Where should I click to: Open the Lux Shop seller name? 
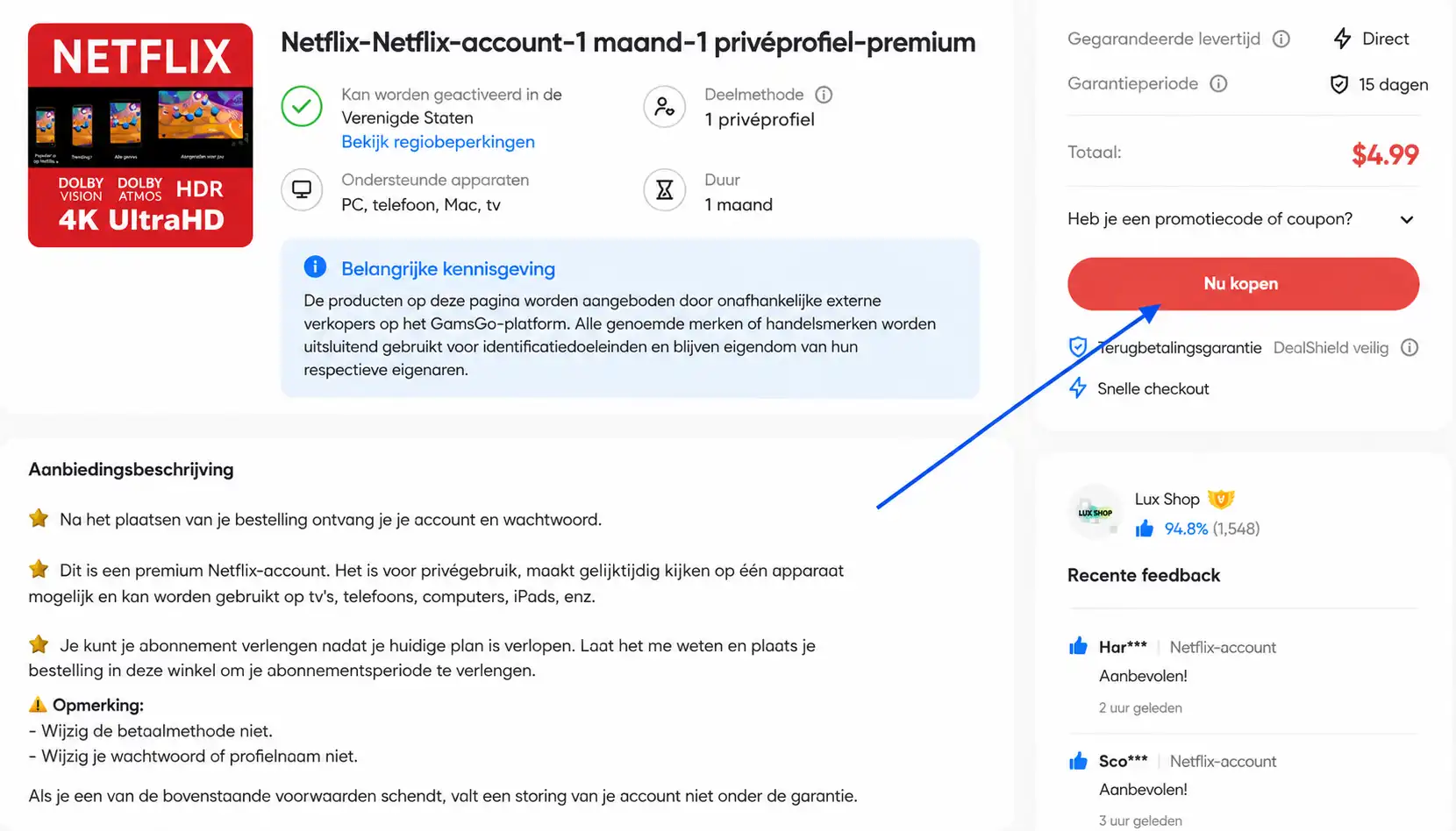1167,499
